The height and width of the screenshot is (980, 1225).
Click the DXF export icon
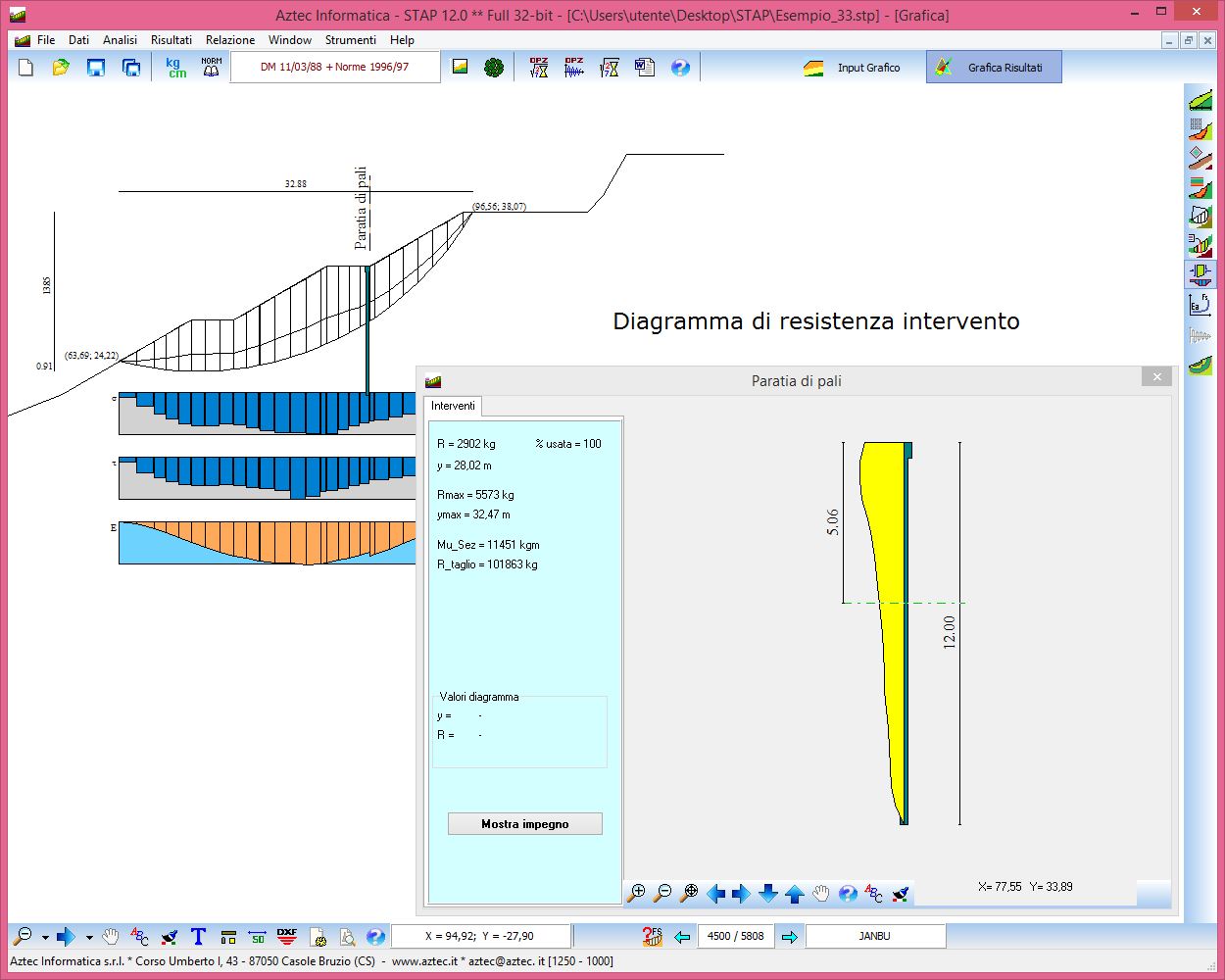[x=287, y=937]
